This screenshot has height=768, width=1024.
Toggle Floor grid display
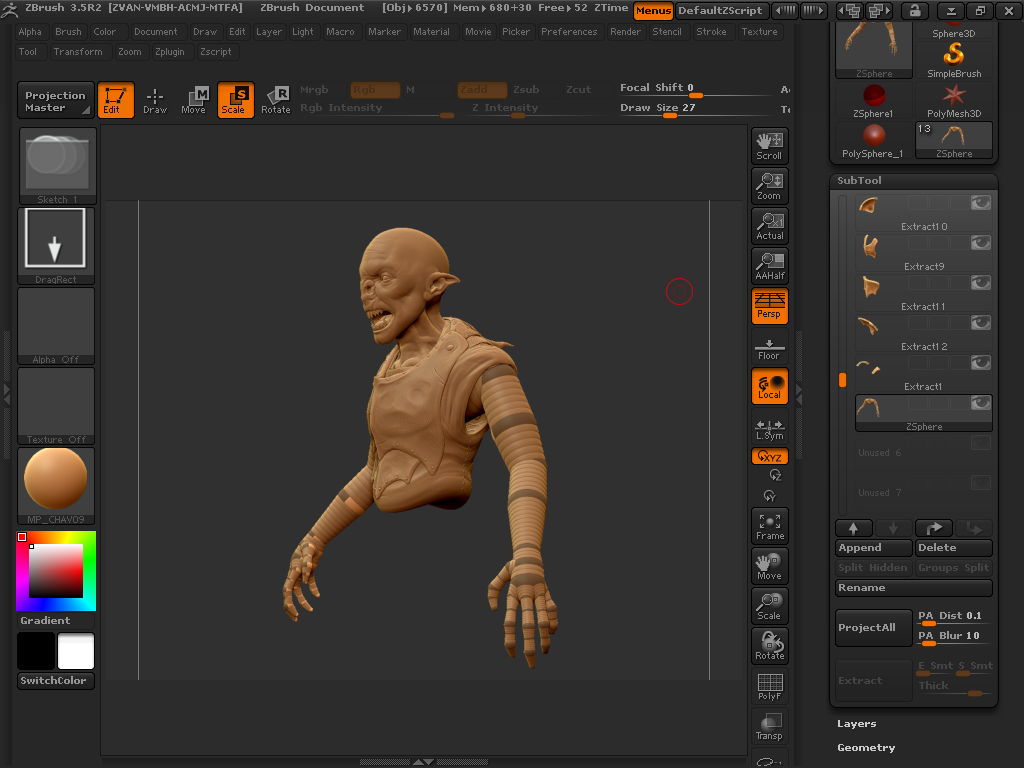[x=769, y=348]
